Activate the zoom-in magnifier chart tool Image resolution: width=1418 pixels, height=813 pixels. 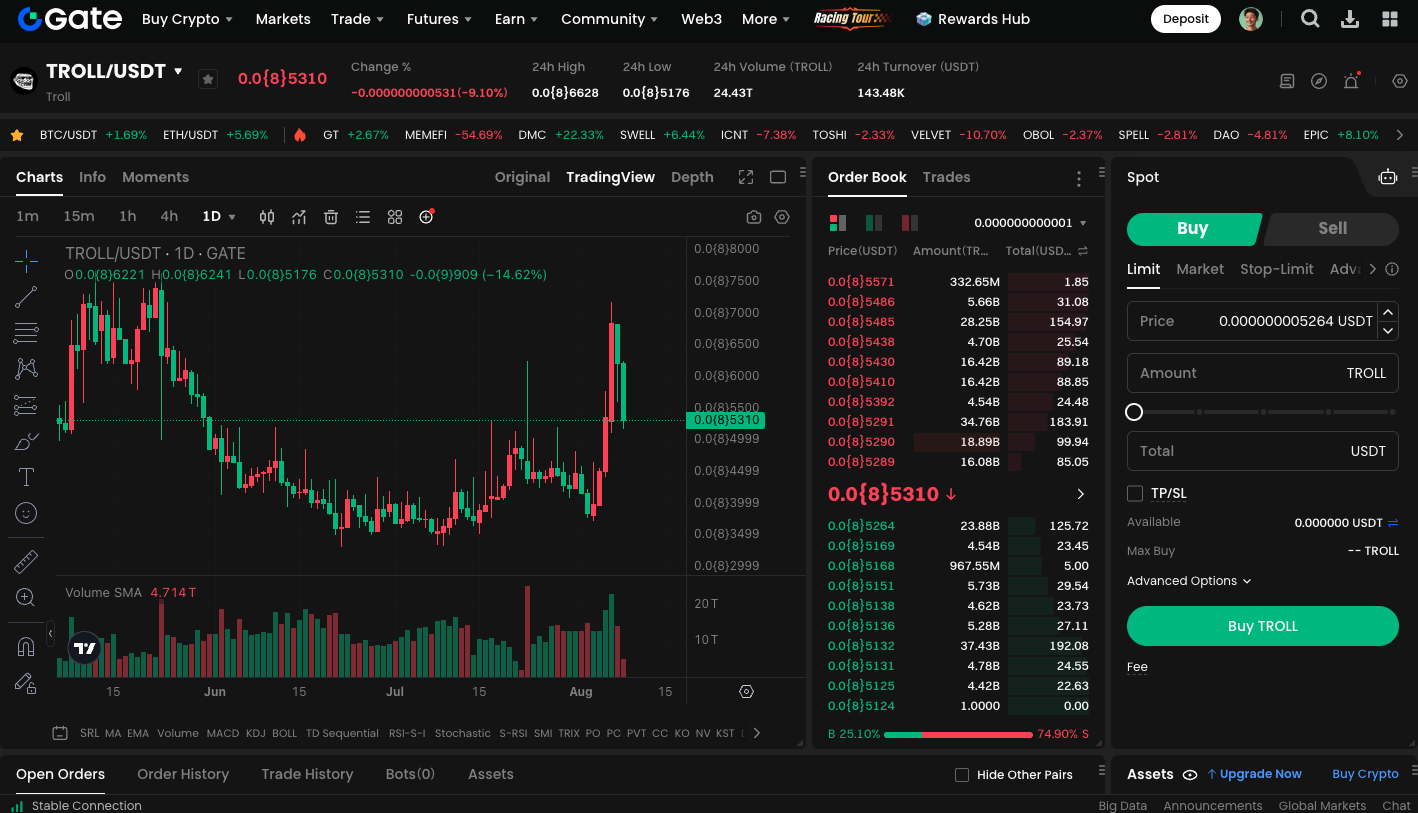26,597
